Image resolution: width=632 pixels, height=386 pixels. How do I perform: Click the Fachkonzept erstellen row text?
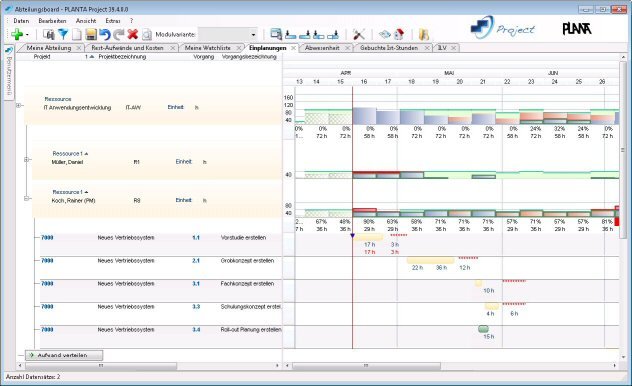point(247,284)
